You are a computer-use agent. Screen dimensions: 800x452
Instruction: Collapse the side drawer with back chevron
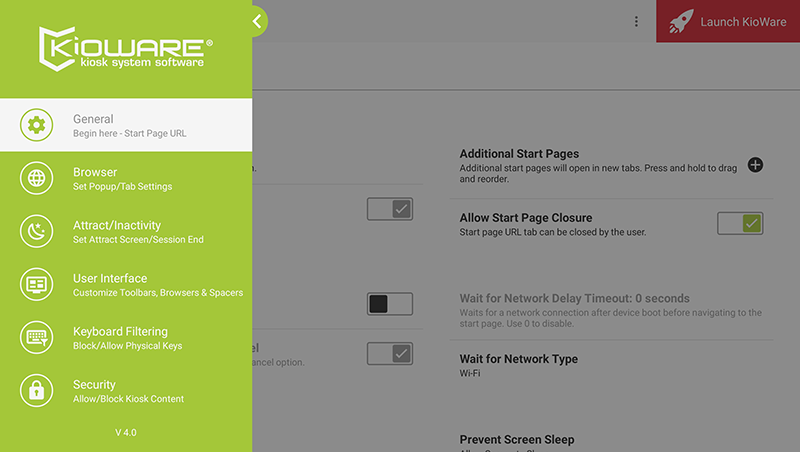point(258,21)
